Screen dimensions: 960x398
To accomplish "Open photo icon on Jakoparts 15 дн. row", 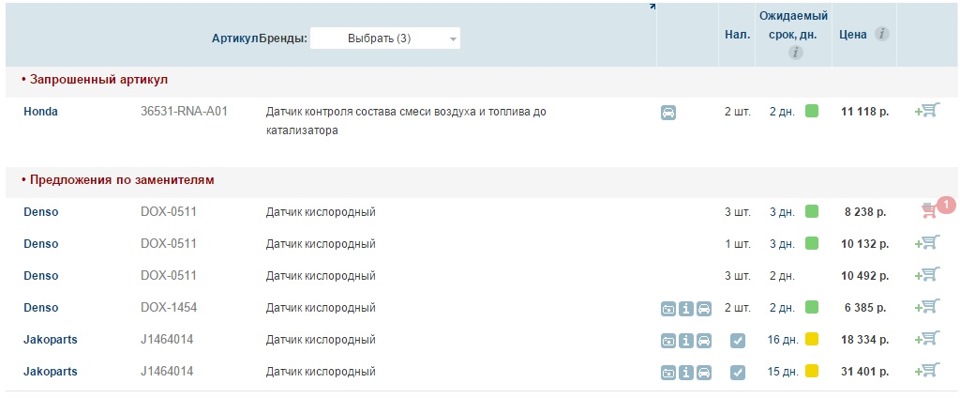I will click(x=669, y=372).
